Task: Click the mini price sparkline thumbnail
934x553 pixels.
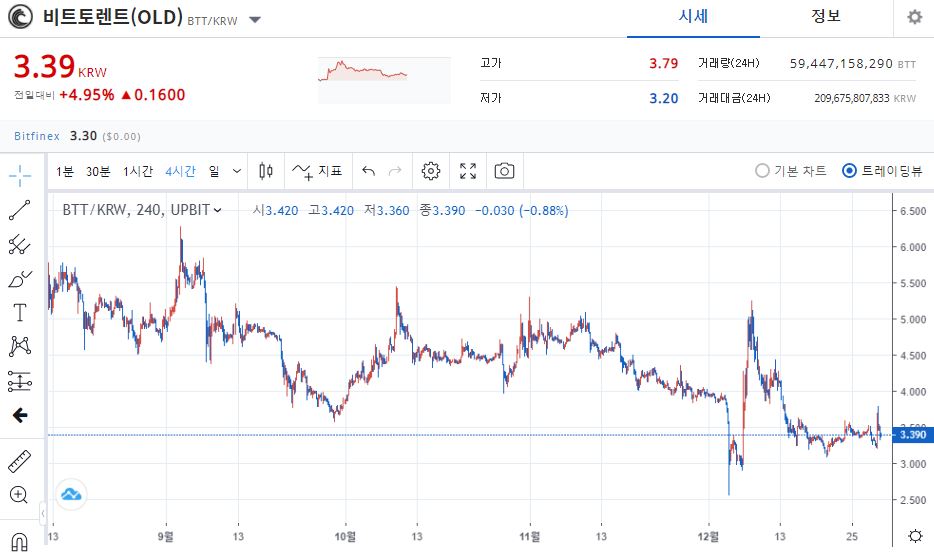Action: (384, 80)
